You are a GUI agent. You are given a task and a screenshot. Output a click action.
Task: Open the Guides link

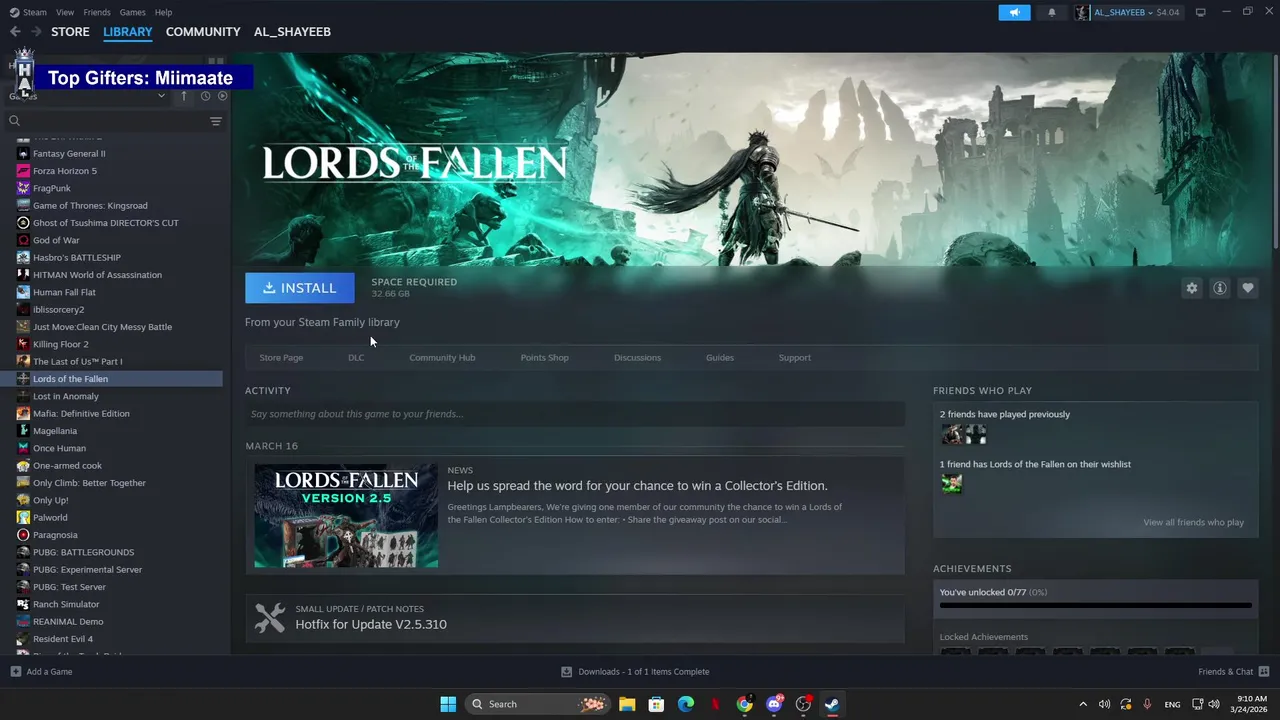719,358
